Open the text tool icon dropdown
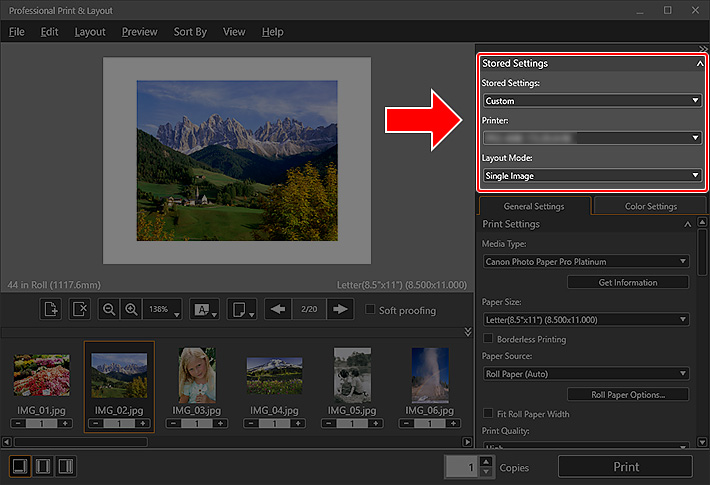The image size is (710, 485). (204, 310)
